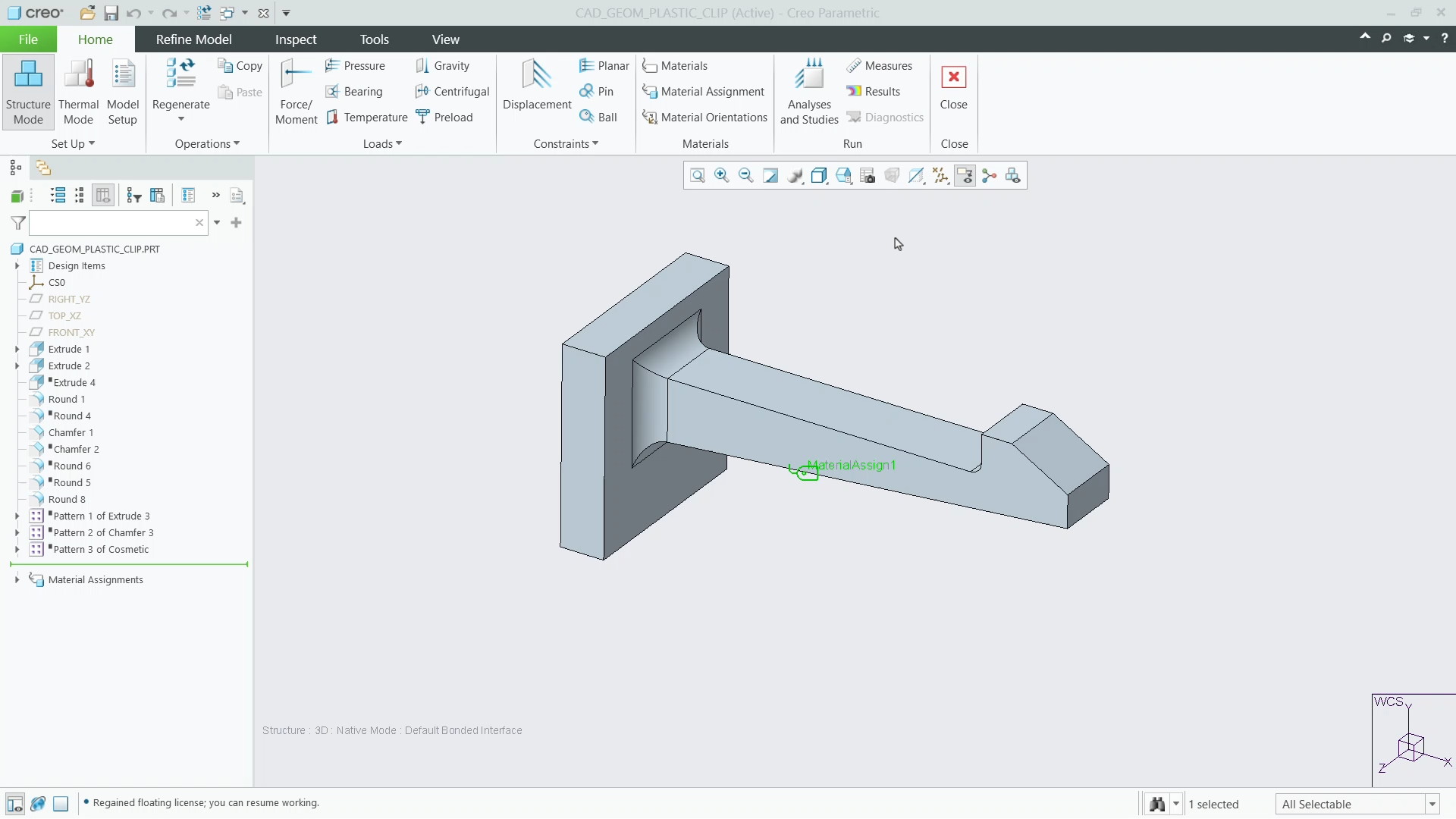Screen dimensions: 1456x819
Task: Zoom in using graphics toolbar magnifier
Action: click(x=722, y=176)
